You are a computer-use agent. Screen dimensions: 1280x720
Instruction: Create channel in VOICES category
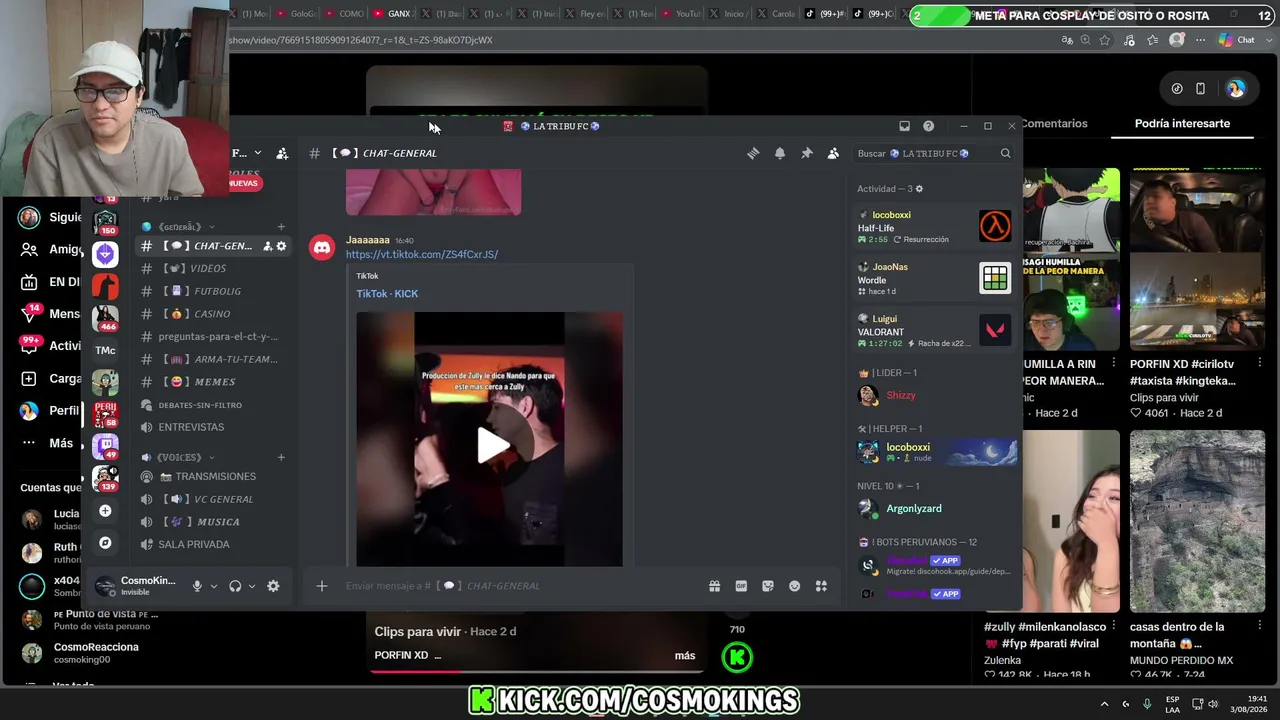point(281,457)
